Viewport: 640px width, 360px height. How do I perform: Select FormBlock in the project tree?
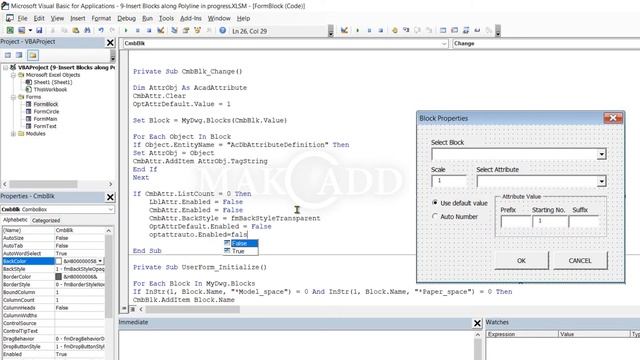point(46,104)
